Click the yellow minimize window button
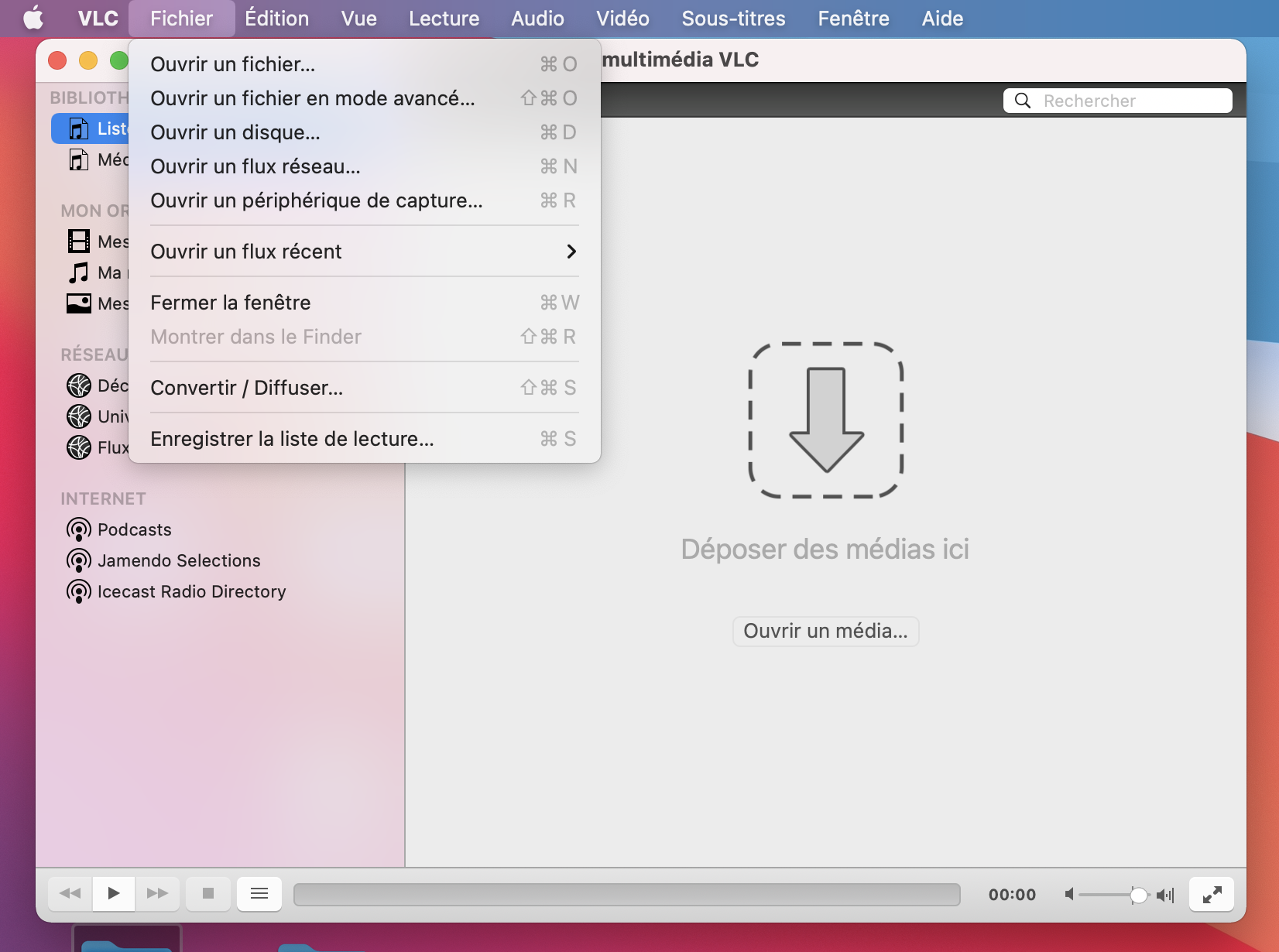Image resolution: width=1279 pixels, height=952 pixels. pos(88,60)
